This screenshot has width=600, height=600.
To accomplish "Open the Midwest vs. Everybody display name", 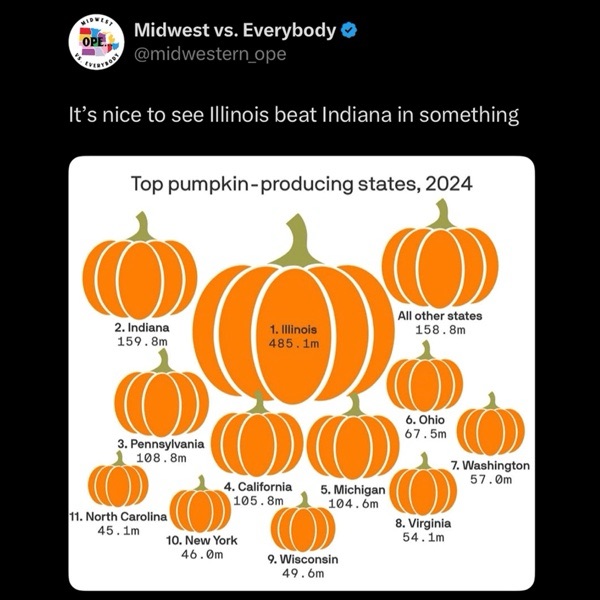I will coord(235,30).
